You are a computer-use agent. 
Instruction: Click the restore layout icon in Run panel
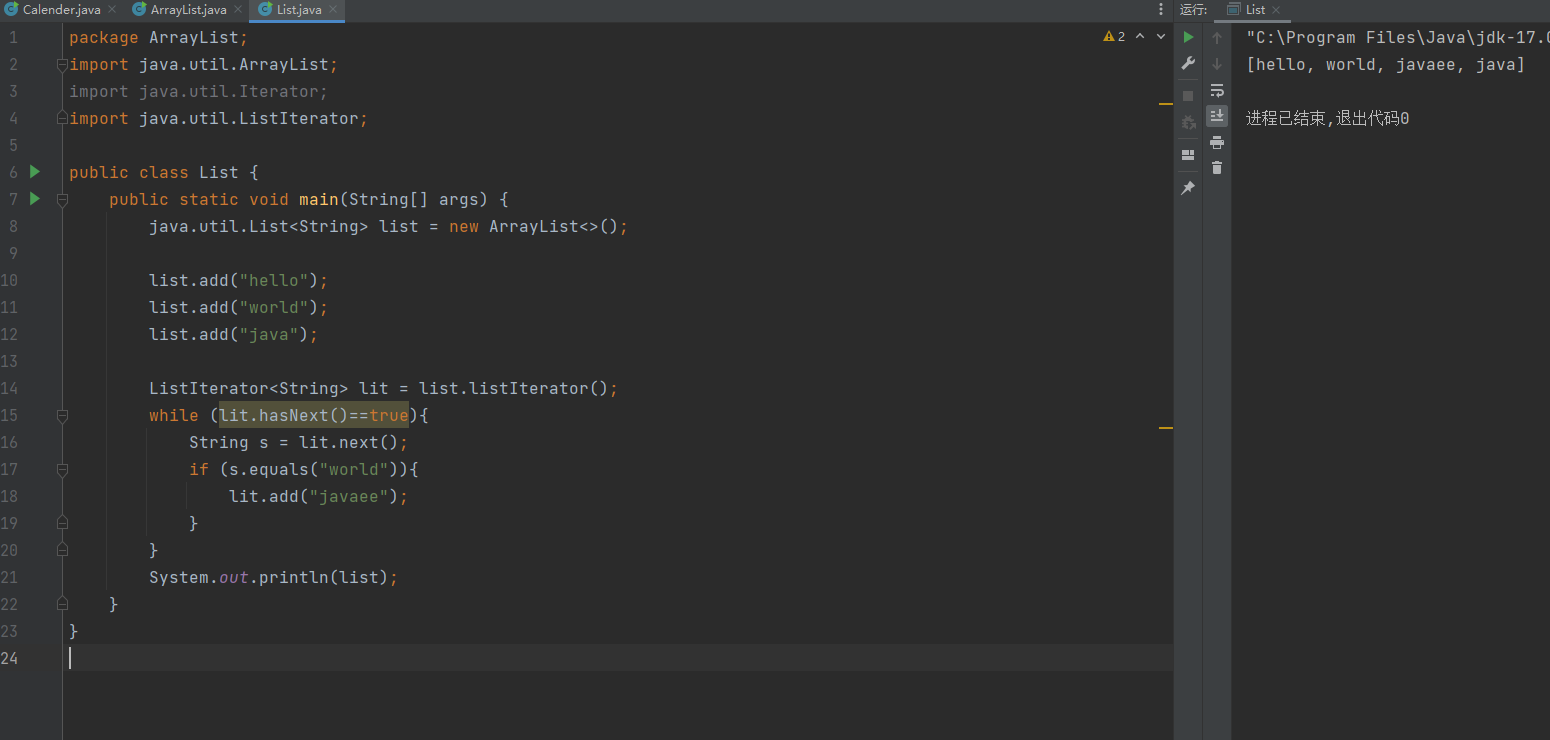(x=1188, y=155)
